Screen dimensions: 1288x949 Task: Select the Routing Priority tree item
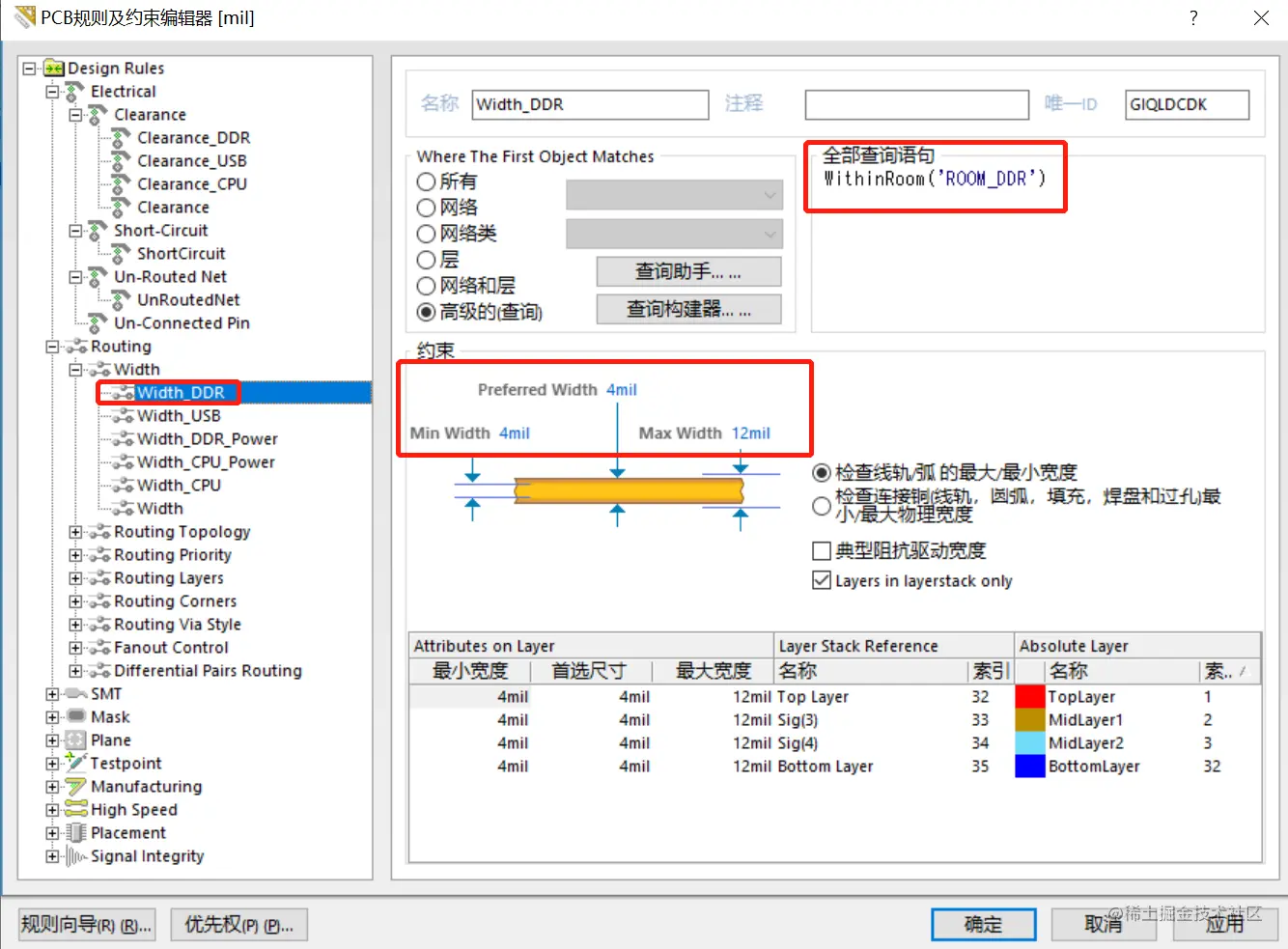click(x=173, y=555)
